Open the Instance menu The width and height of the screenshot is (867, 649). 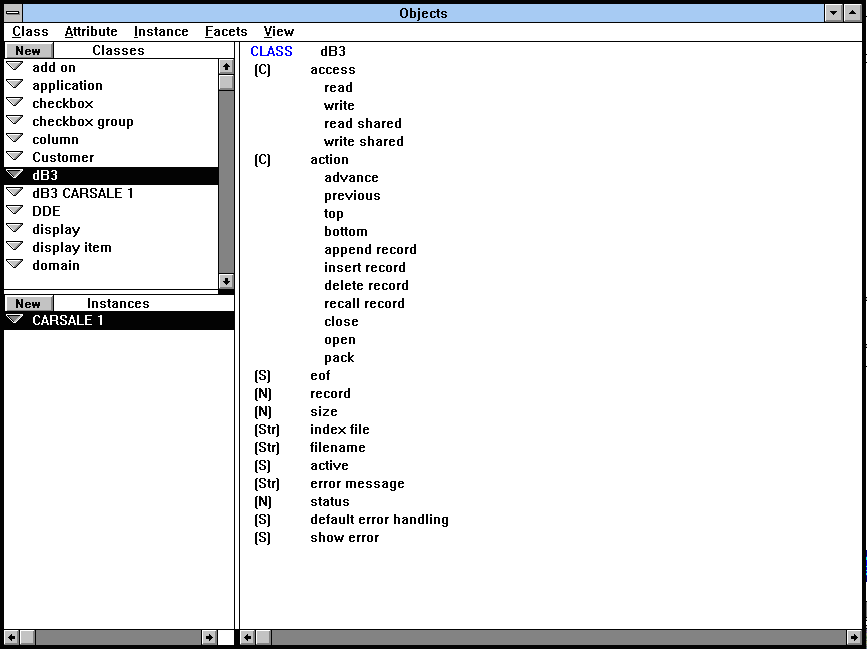coord(161,32)
